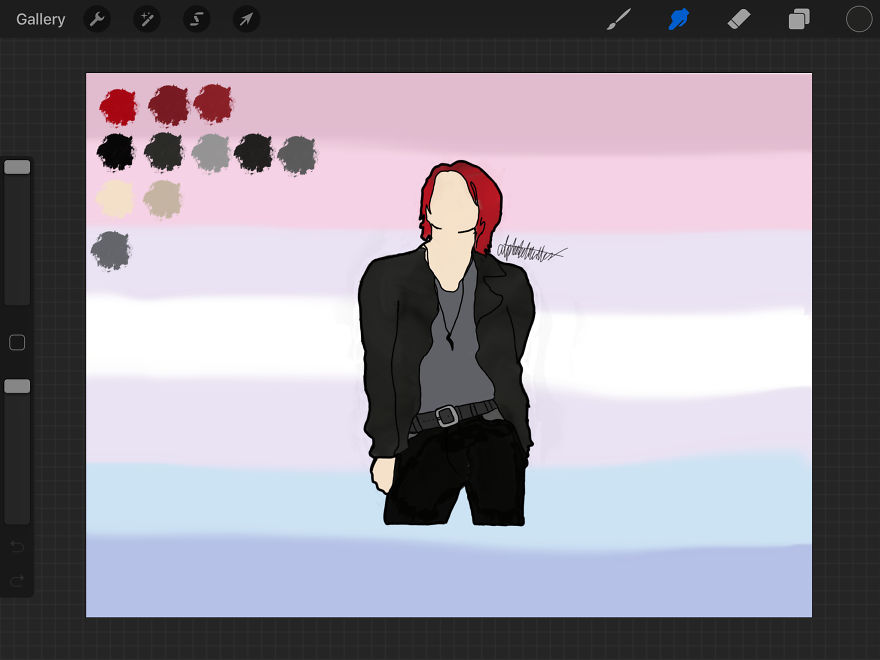
Task: Switch to the Brush tool
Action: pos(618,18)
